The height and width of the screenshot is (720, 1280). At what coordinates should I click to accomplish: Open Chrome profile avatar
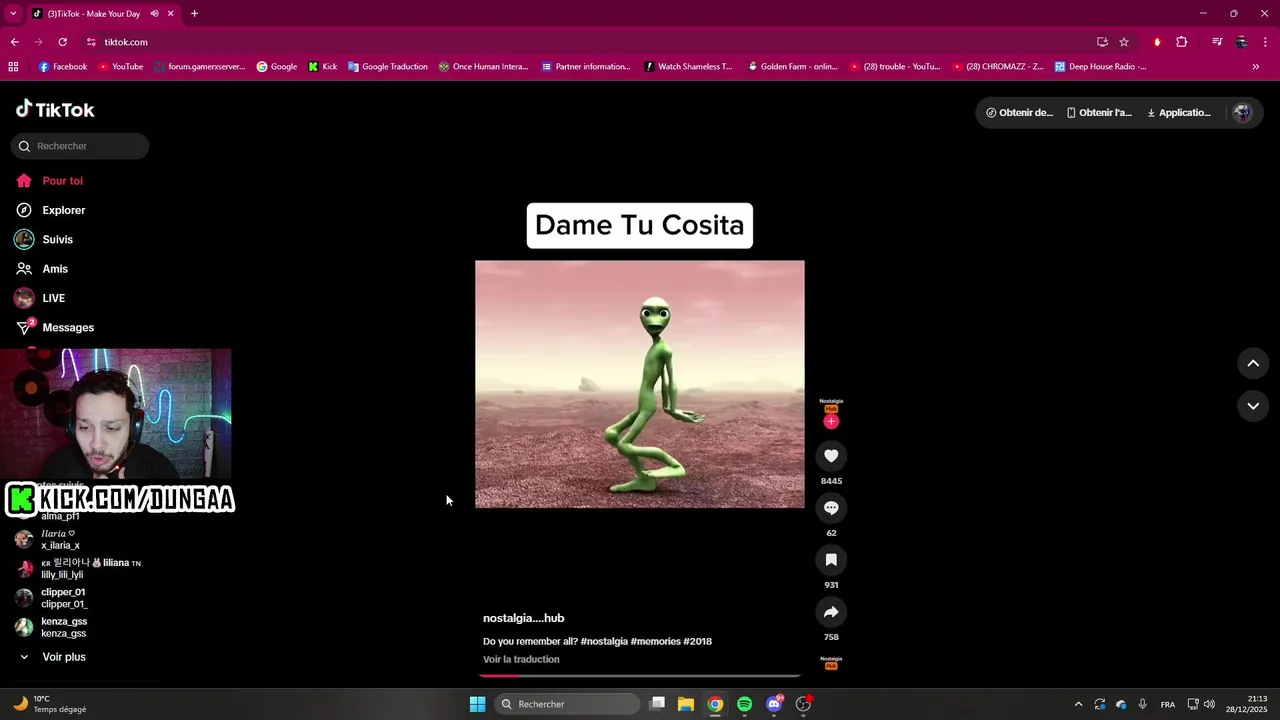(1241, 42)
